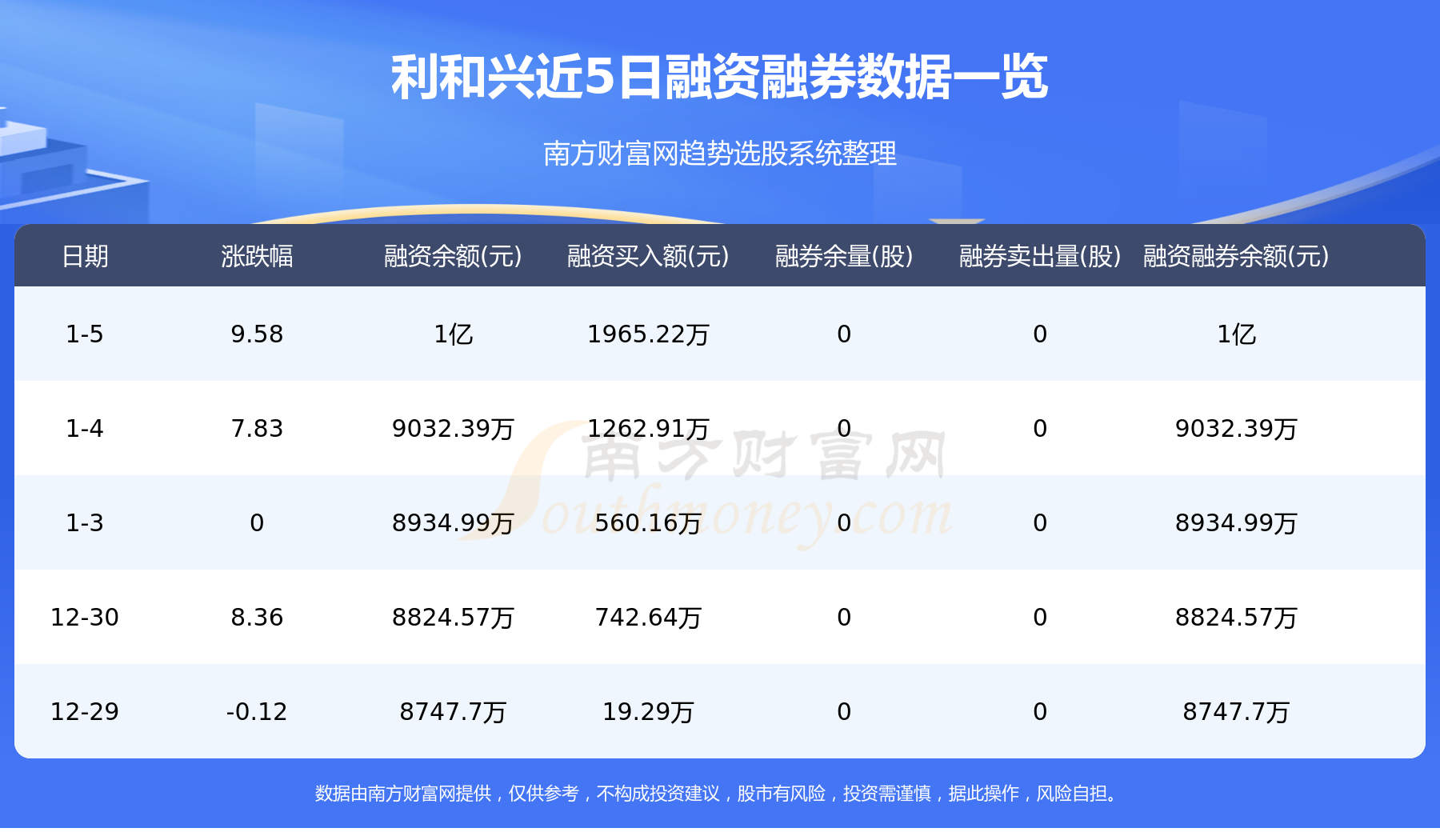Click 8934.99万 under 融资融券余额(元) column
This screenshot has width=1440, height=840.
click(x=1236, y=523)
